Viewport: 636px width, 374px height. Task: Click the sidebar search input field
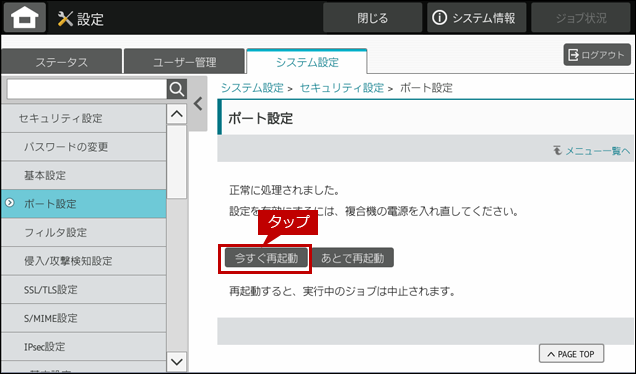tap(87, 89)
